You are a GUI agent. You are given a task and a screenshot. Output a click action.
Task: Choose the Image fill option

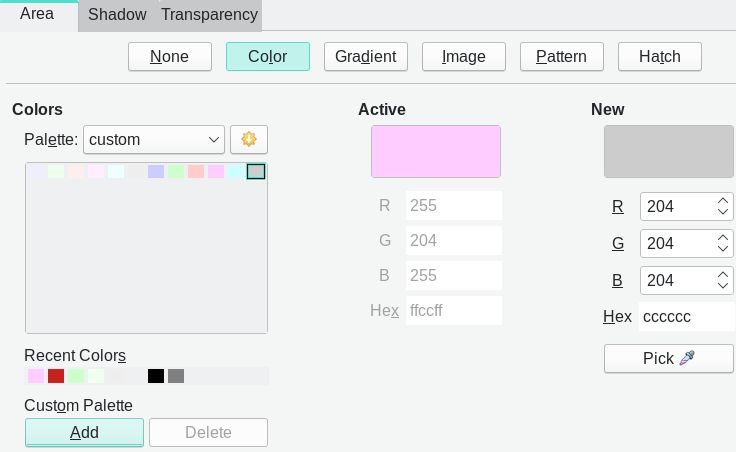464,57
